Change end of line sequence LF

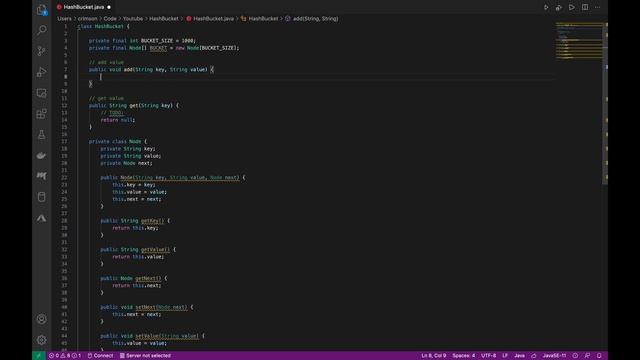[505, 356]
